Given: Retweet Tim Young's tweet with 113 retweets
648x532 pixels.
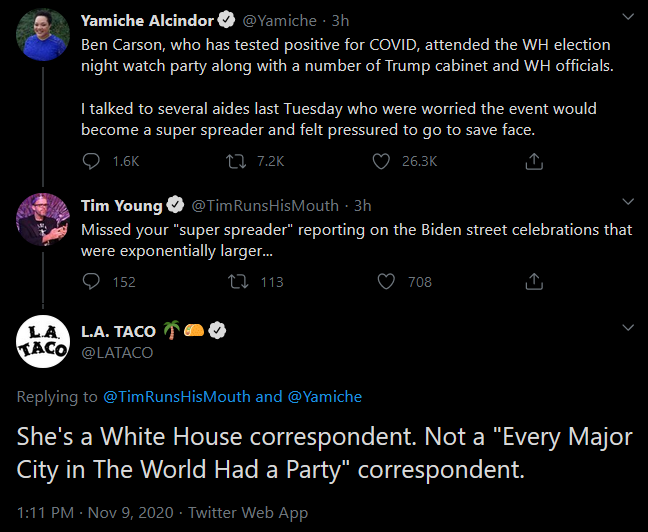Looking at the screenshot, I should (x=238, y=282).
